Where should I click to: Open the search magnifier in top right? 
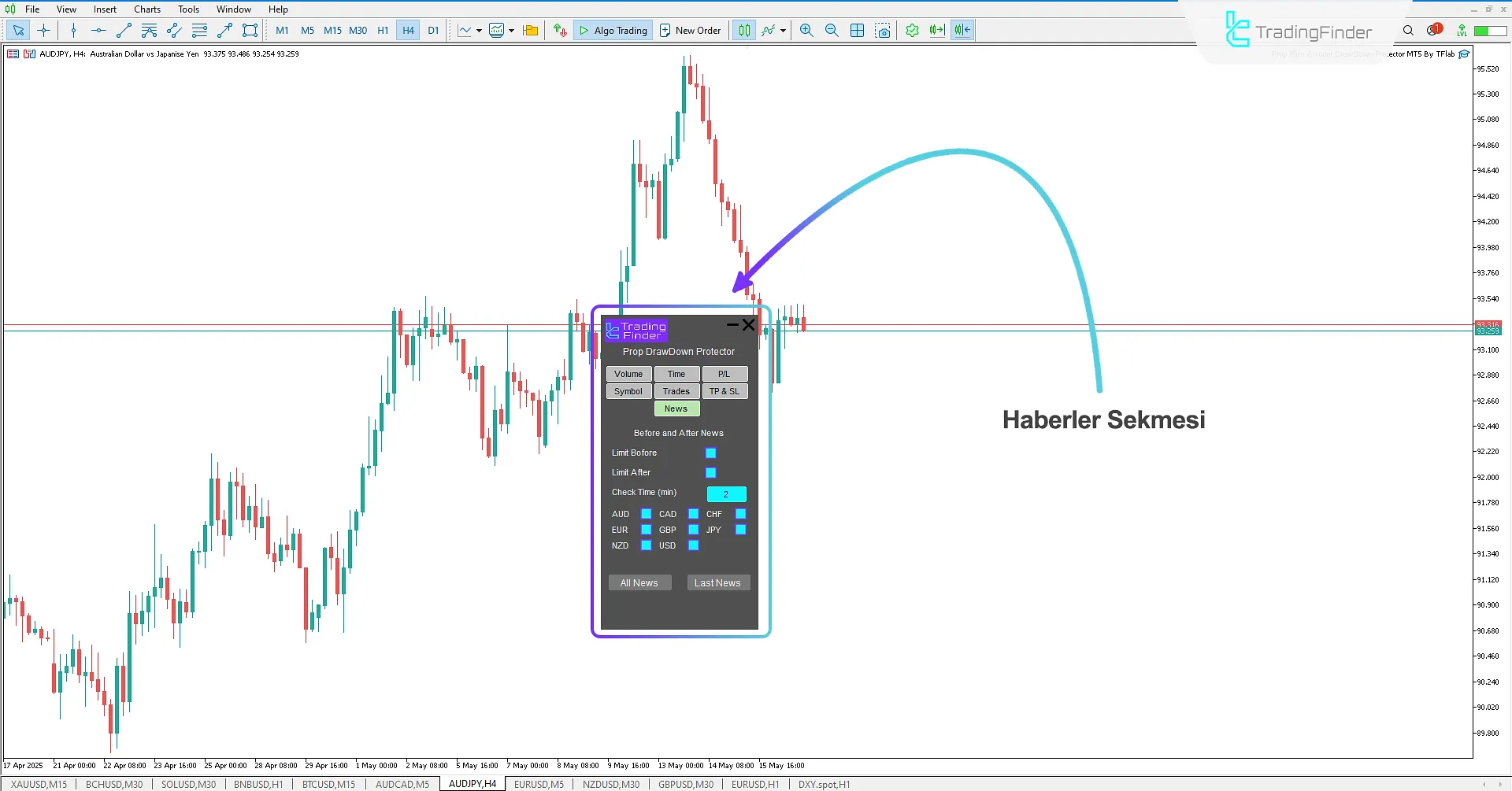click(x=1408, y=31)
